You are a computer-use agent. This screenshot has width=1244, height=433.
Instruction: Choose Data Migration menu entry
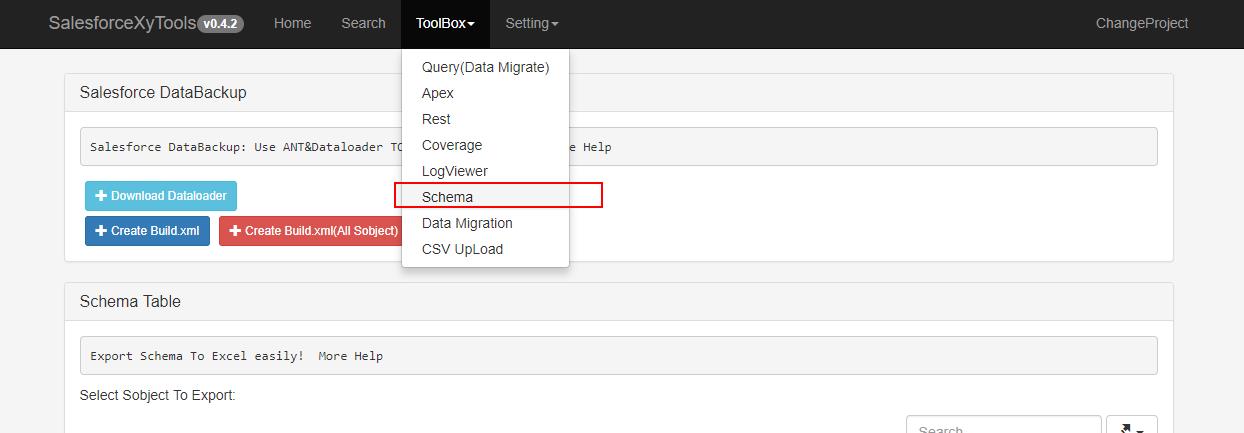click(486, 223)
